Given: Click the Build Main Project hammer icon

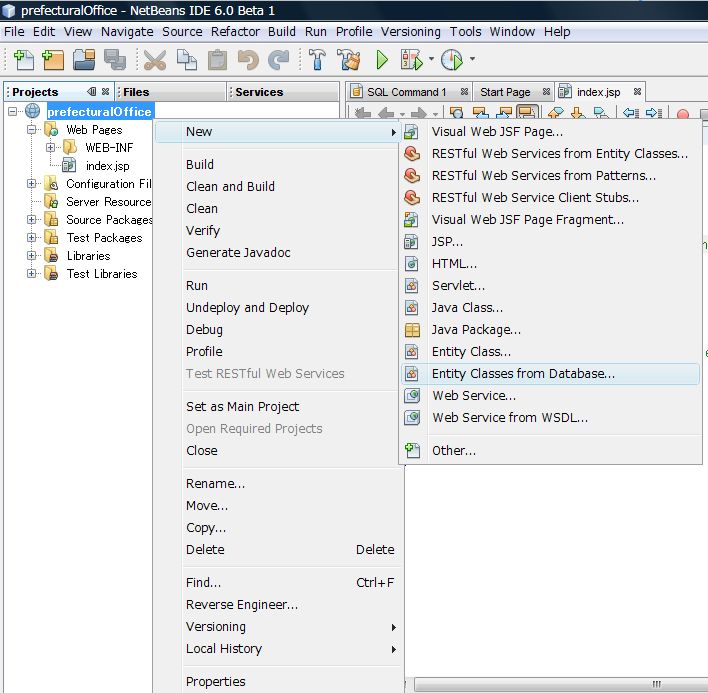Looking at the screenshot, I should 318,60.
